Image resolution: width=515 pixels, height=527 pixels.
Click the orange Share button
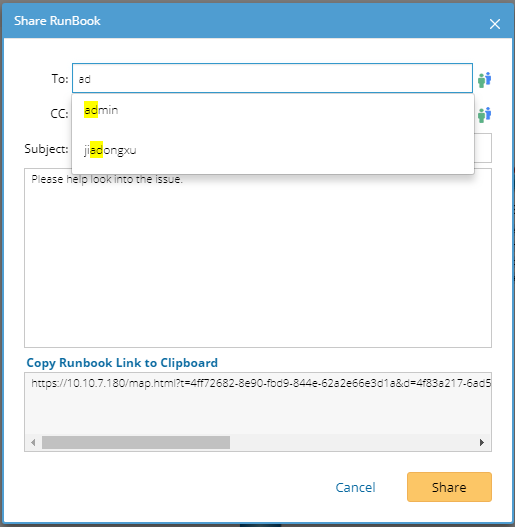[449, 487]
